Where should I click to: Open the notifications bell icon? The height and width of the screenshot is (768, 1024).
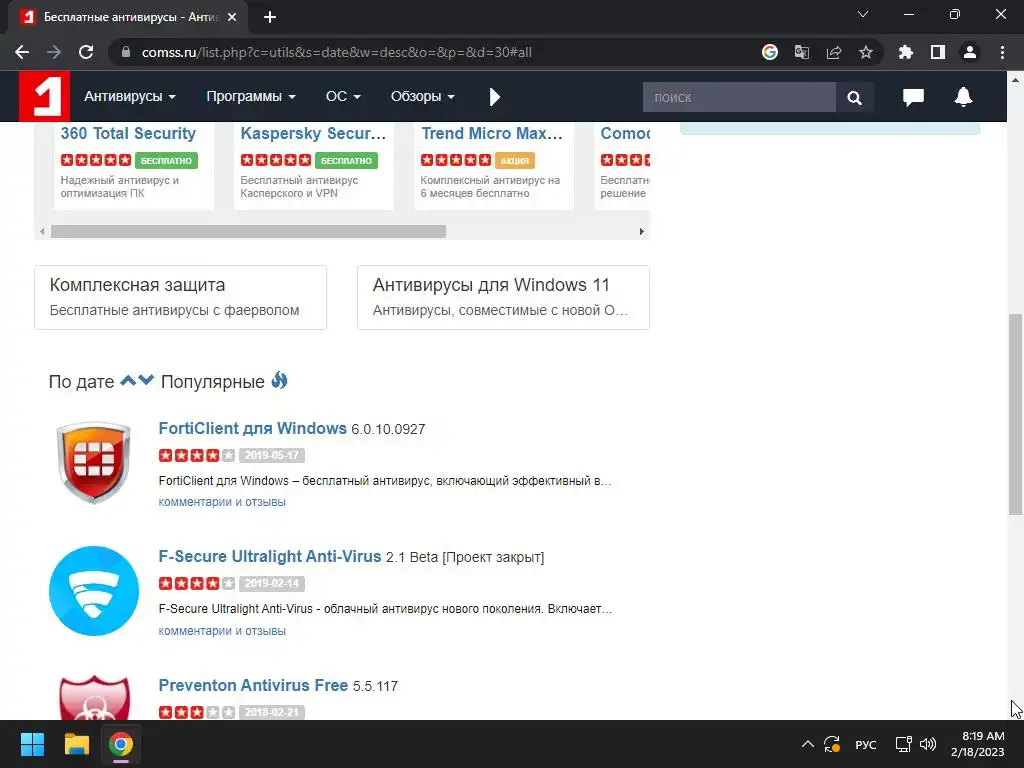point(963,97)
